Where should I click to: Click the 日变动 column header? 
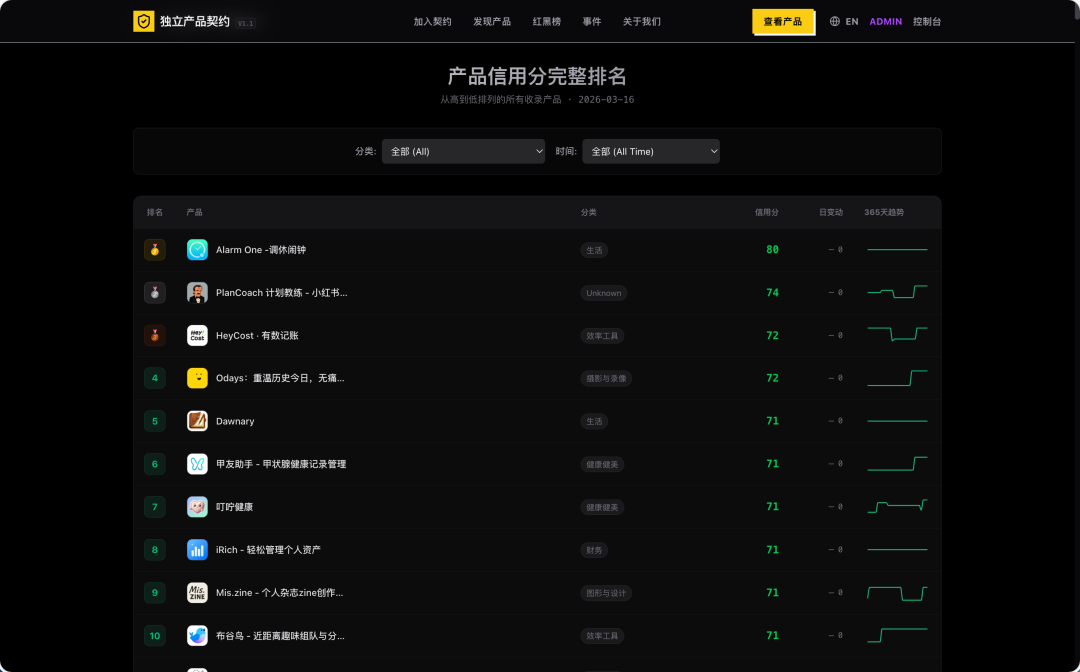pyautogui.click(x=831, y=212)
